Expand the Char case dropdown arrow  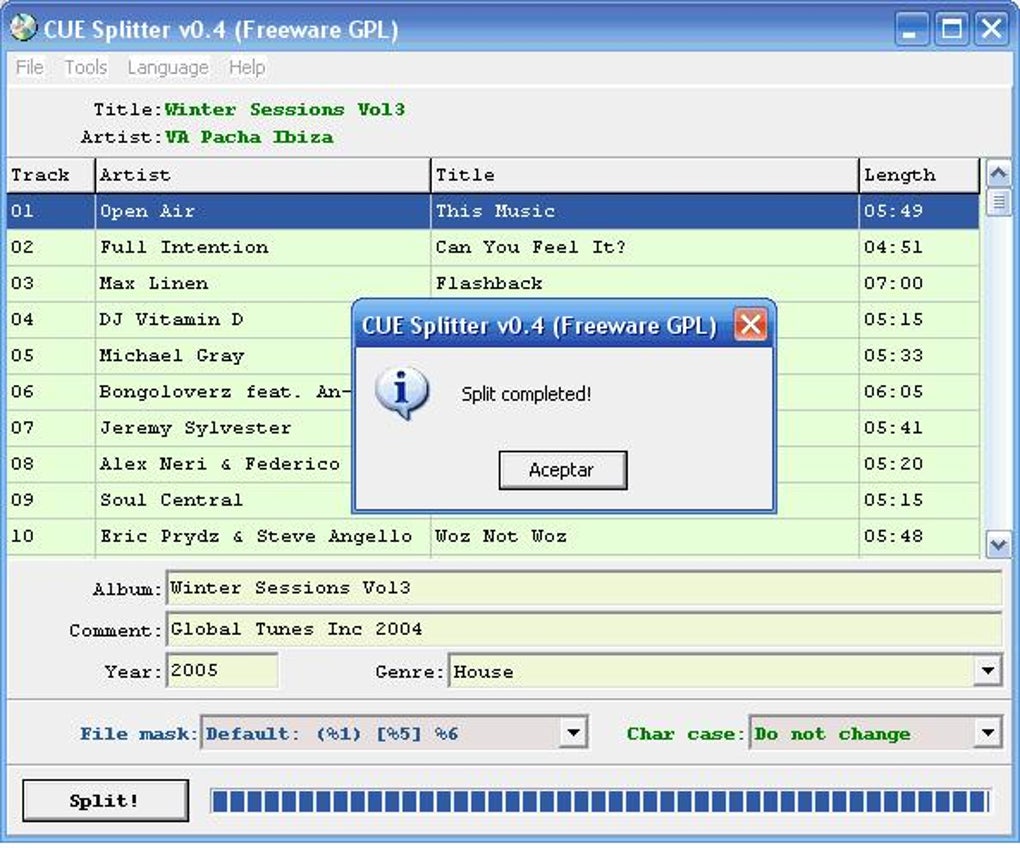pyautogui.click(x=987, y=733)
